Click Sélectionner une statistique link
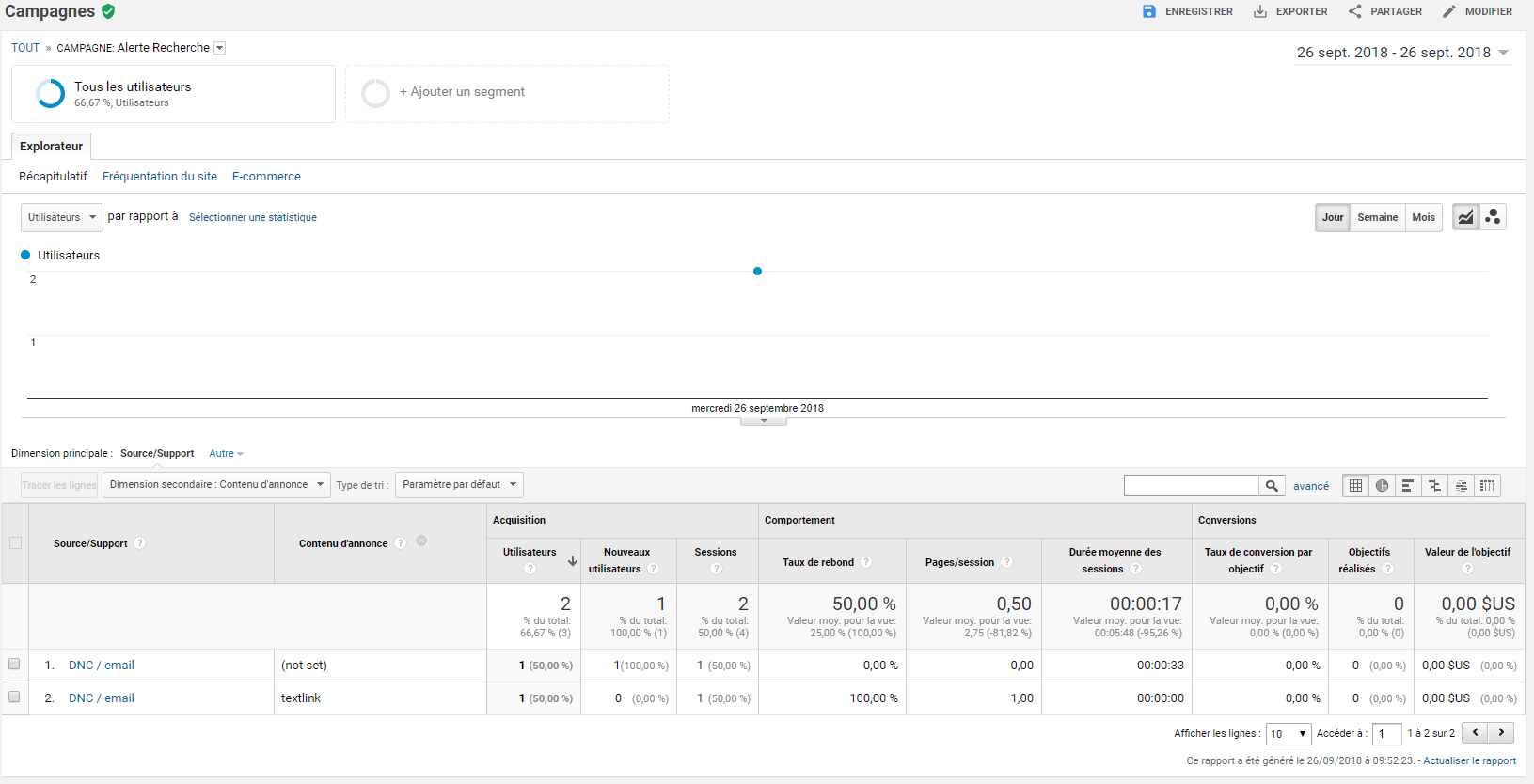This screenshot has width=1534, height=784. [x=253, y=217]
